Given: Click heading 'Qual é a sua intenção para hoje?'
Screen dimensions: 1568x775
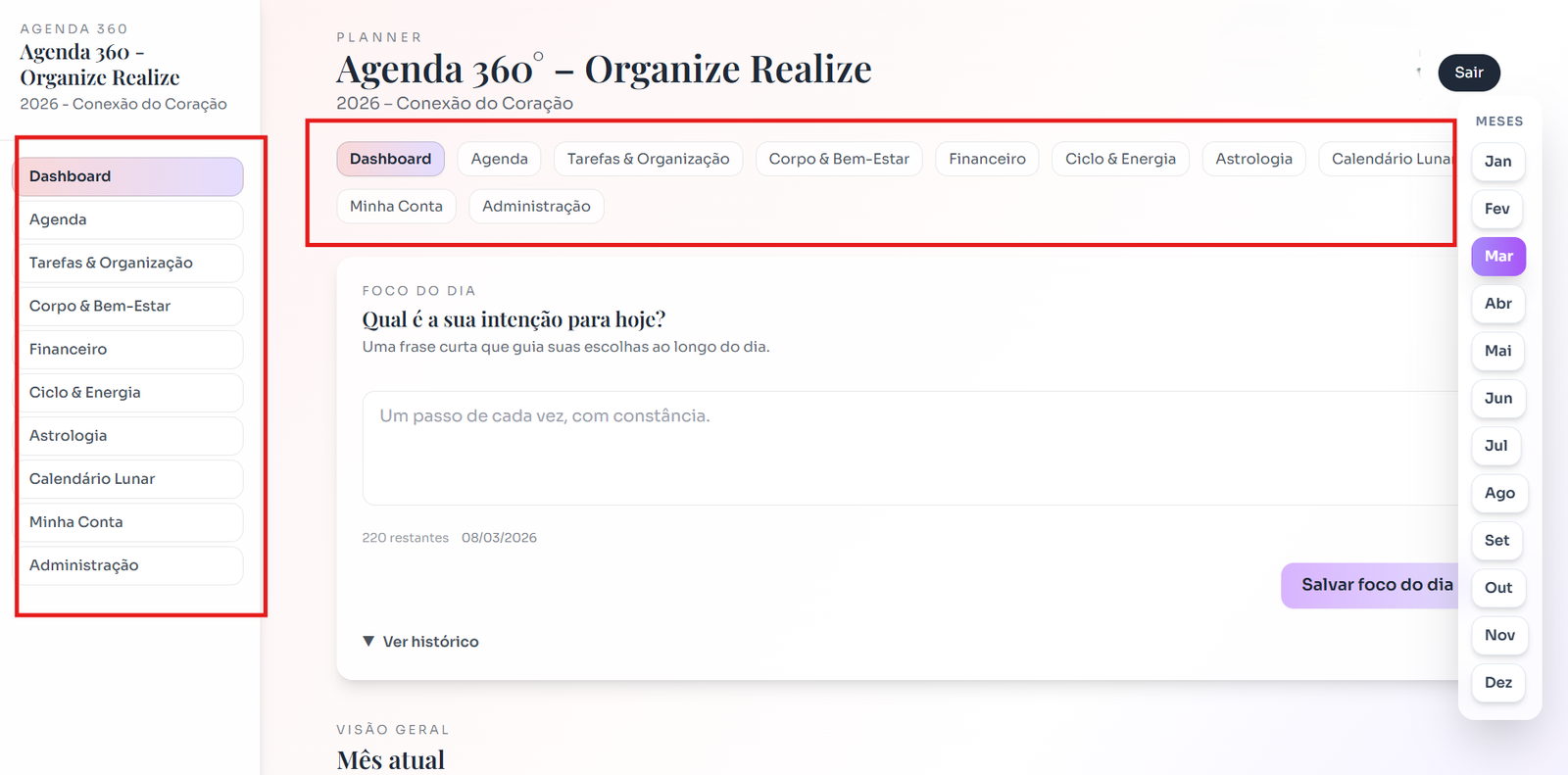Looking at the screenshot, I should tap(514, 319).
